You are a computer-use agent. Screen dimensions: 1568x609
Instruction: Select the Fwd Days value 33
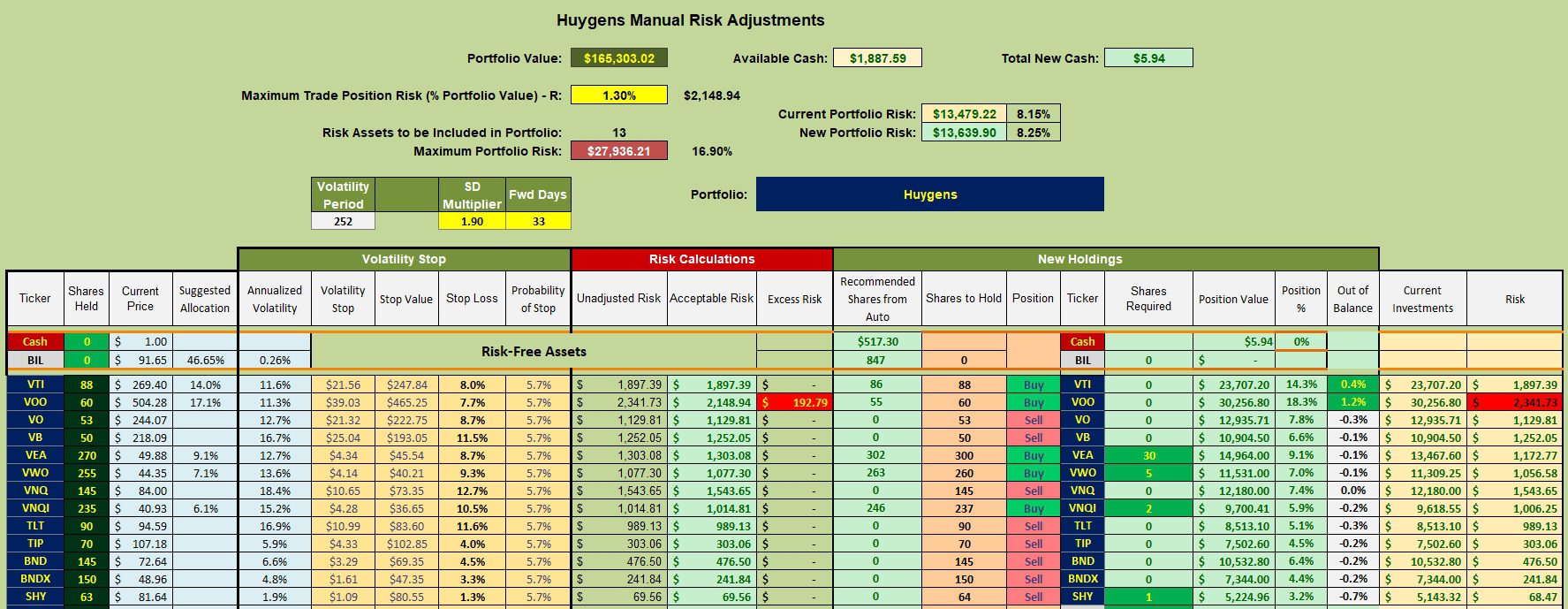538,221
